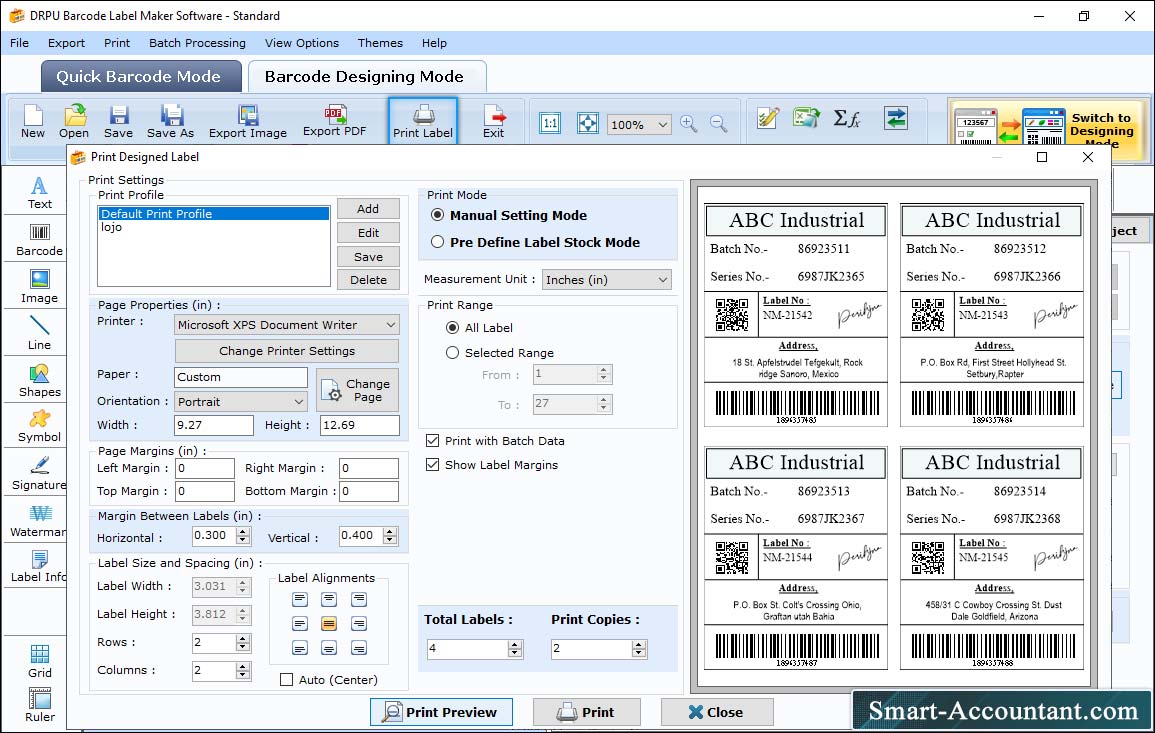
Task: Click the zoom out magnifier icon
Action: (719, 123)
